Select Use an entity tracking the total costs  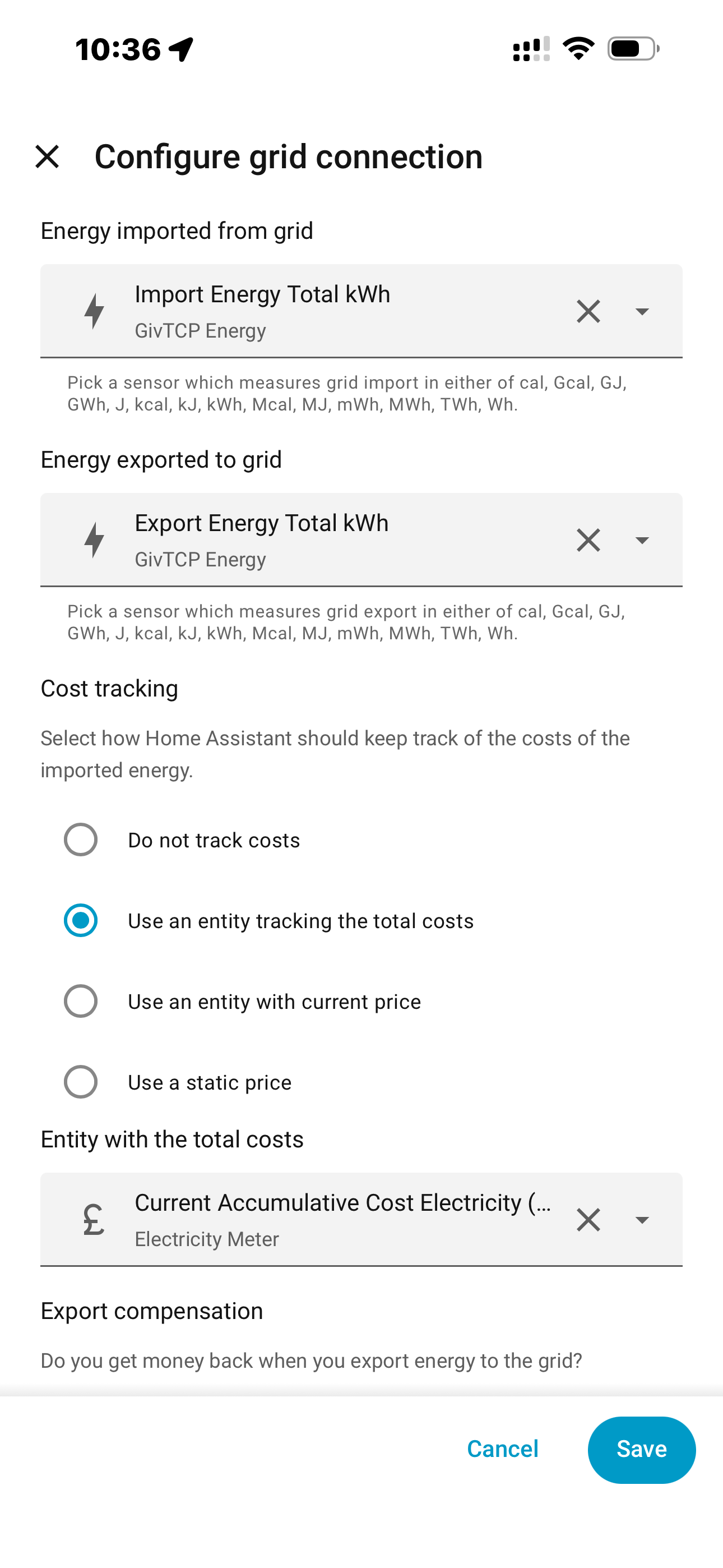[x=81, y=920]
